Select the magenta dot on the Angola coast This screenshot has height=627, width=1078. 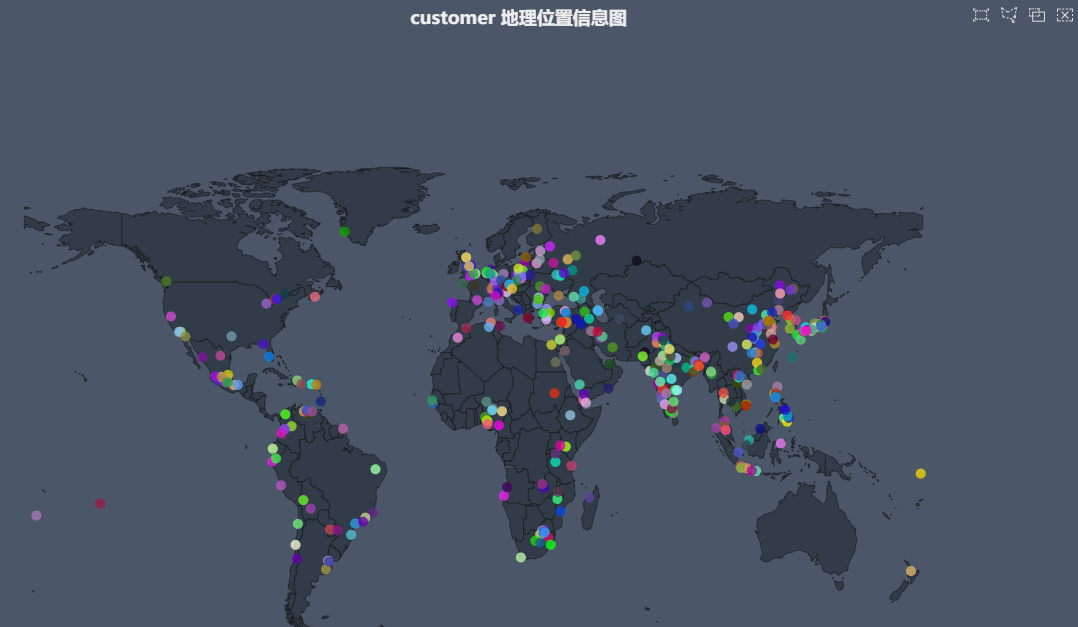click(504, 496)
